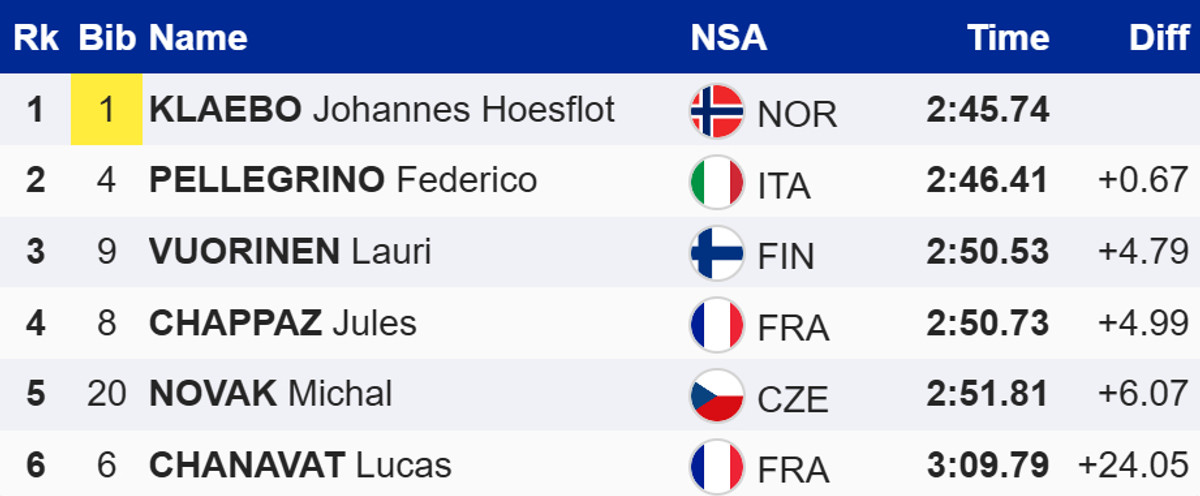1200x496 pixels.
Task: Click the Bib column header
Action: [106, 38]
